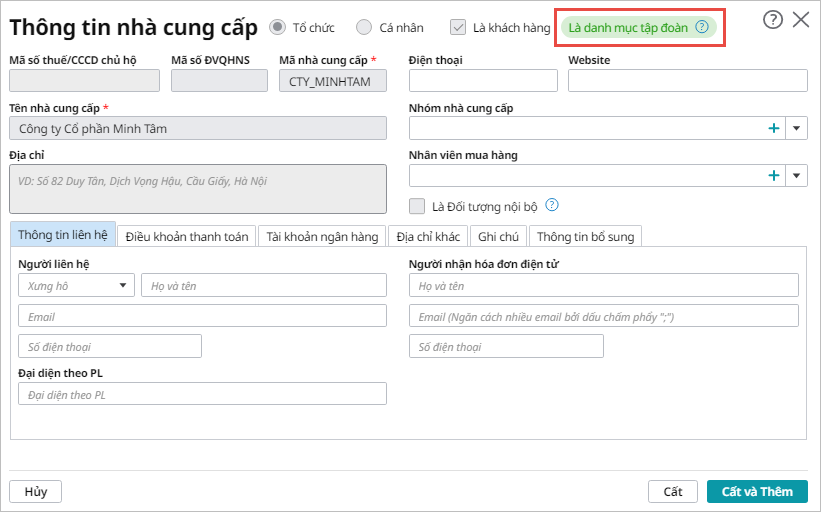The width and height of the screenshot is (821, 512).
Task: Go to the Ghi chú tab
Action: point(498,236)
